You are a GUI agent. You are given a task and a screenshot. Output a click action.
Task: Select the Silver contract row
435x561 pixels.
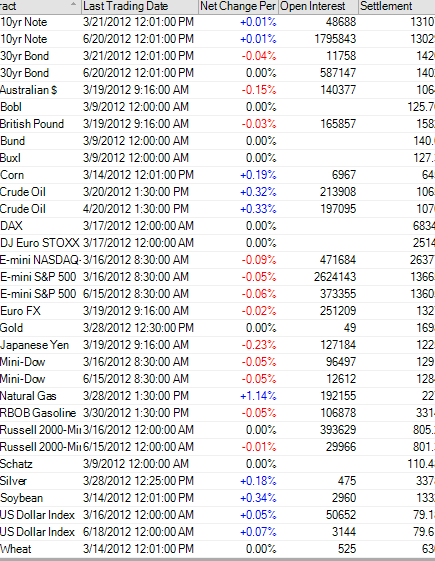[218, 481]
